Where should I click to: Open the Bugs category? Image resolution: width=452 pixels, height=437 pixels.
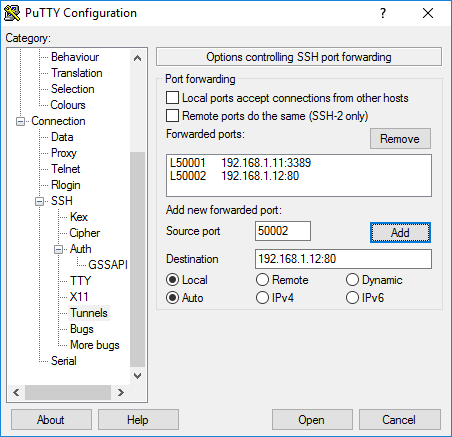(x=82, y=329)
